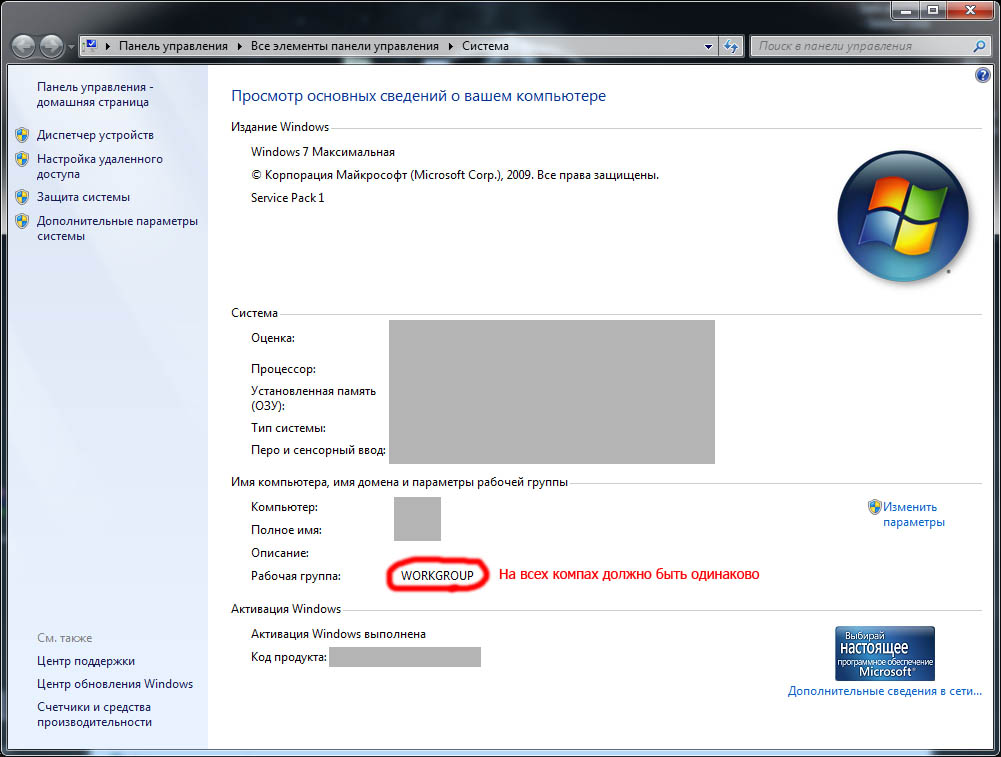Open Панель управления breadcrumb
The image size is (1001, 757).
tap(173, 46)
